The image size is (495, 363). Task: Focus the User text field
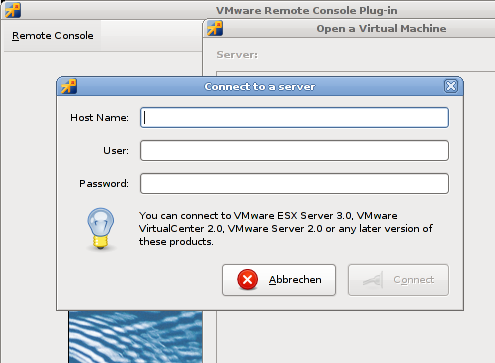point(294,150)
